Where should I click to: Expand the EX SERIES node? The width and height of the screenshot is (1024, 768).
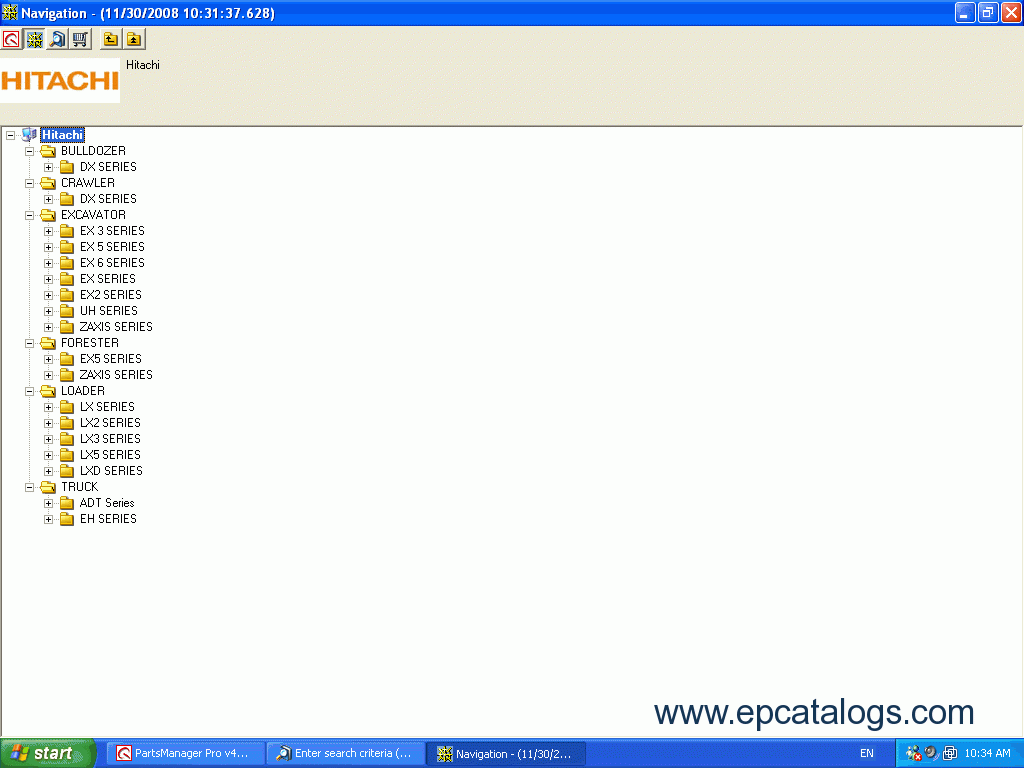48,280
